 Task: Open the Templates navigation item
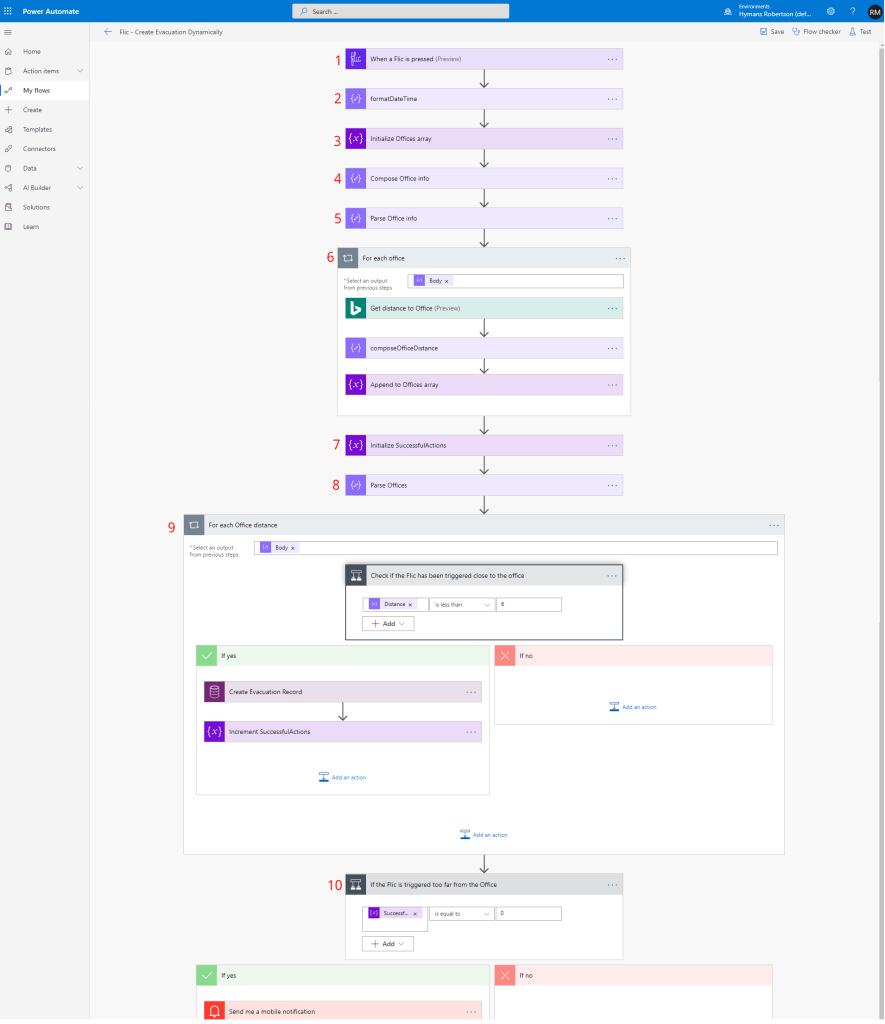[37, 129]
